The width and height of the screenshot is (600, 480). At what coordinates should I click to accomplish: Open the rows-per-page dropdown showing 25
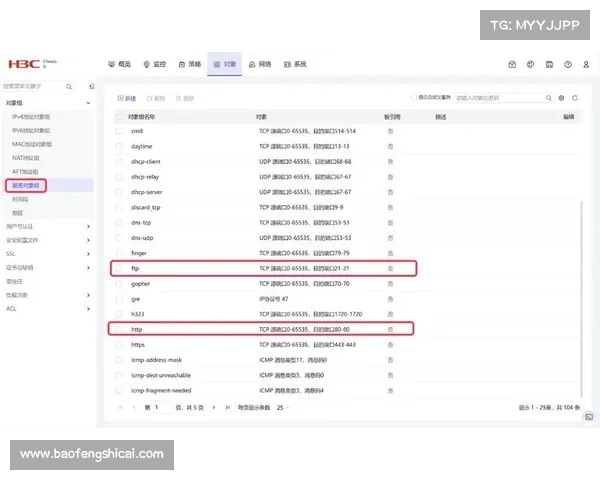[283, 408]
